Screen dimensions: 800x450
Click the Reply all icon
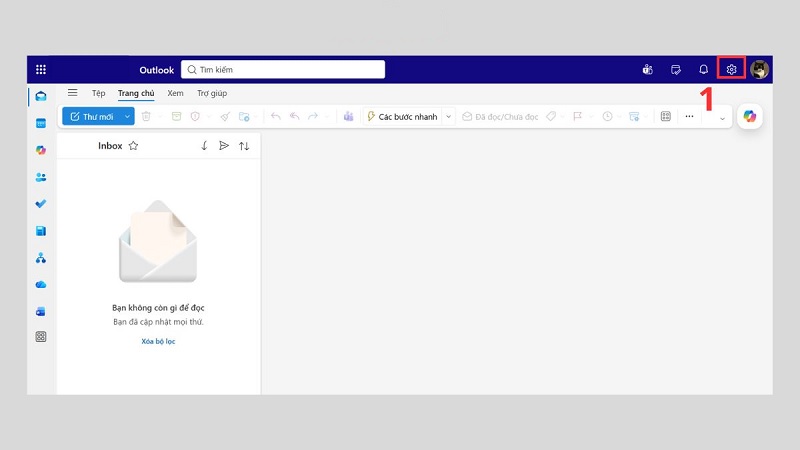click(294, 116)
